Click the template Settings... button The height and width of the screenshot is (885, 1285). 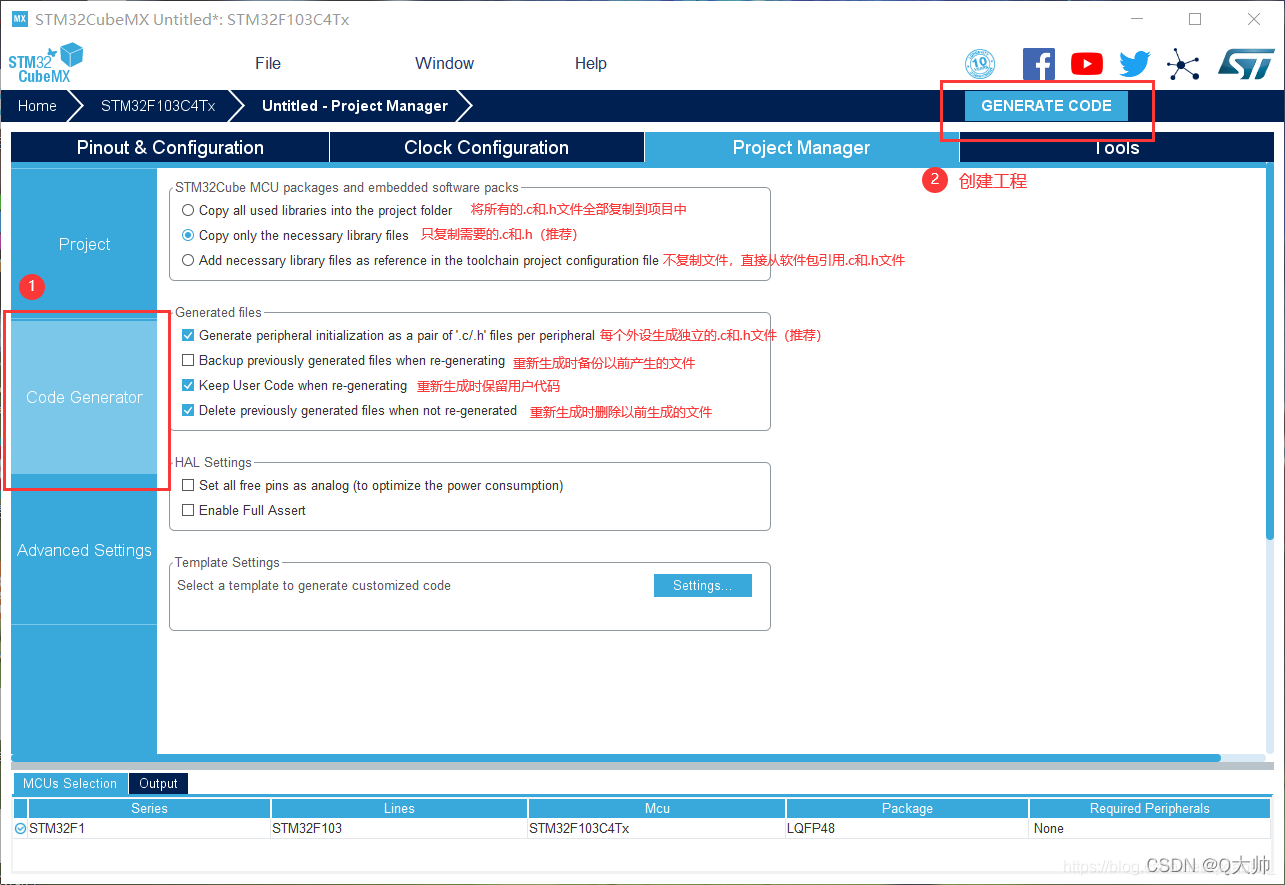coord(702,585)
